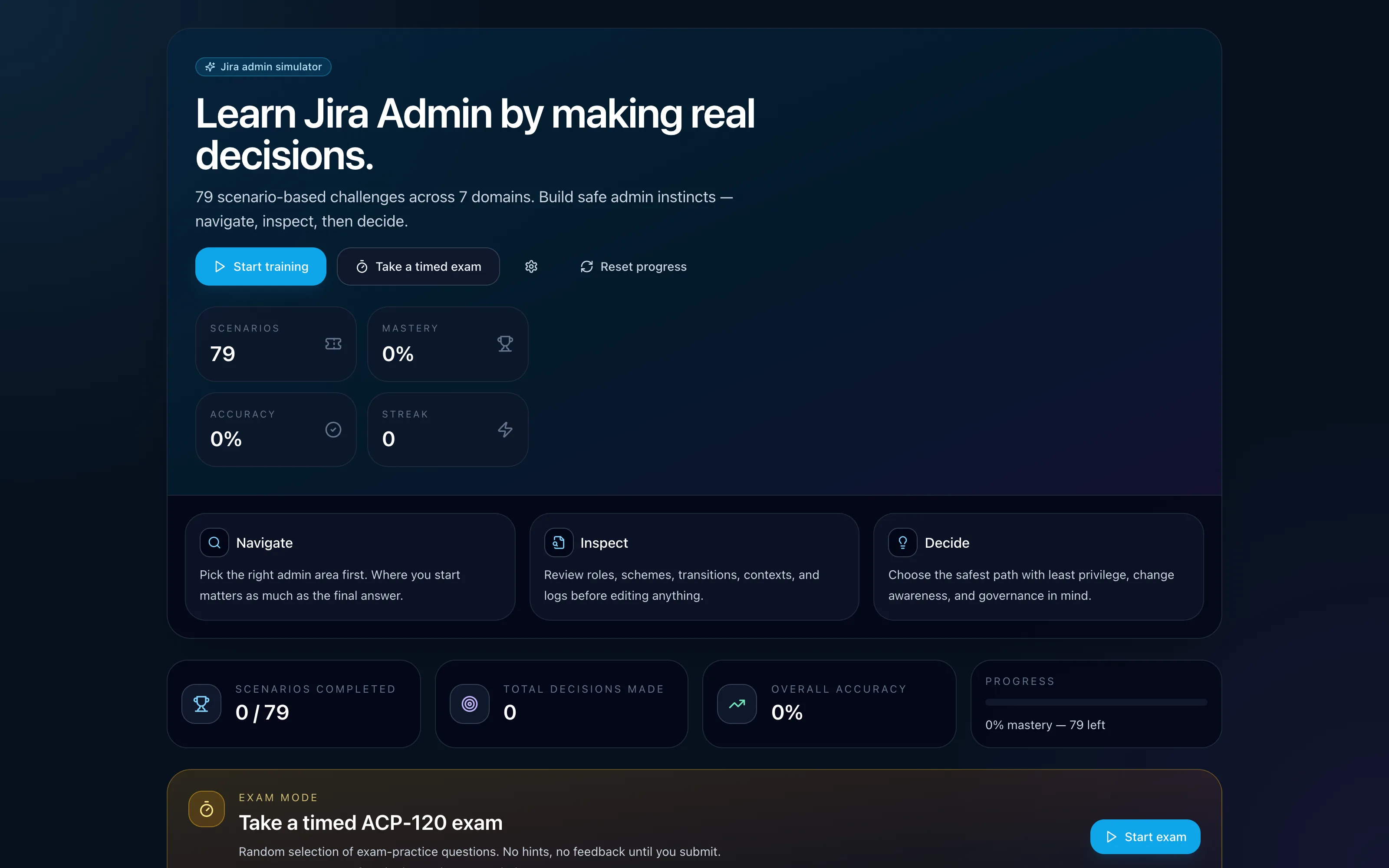Image resolution: width=1389 pixels, height=868 pixels.
Task: Click the '0% mastery — 79 left' text
Action: tap(1045, 725)
